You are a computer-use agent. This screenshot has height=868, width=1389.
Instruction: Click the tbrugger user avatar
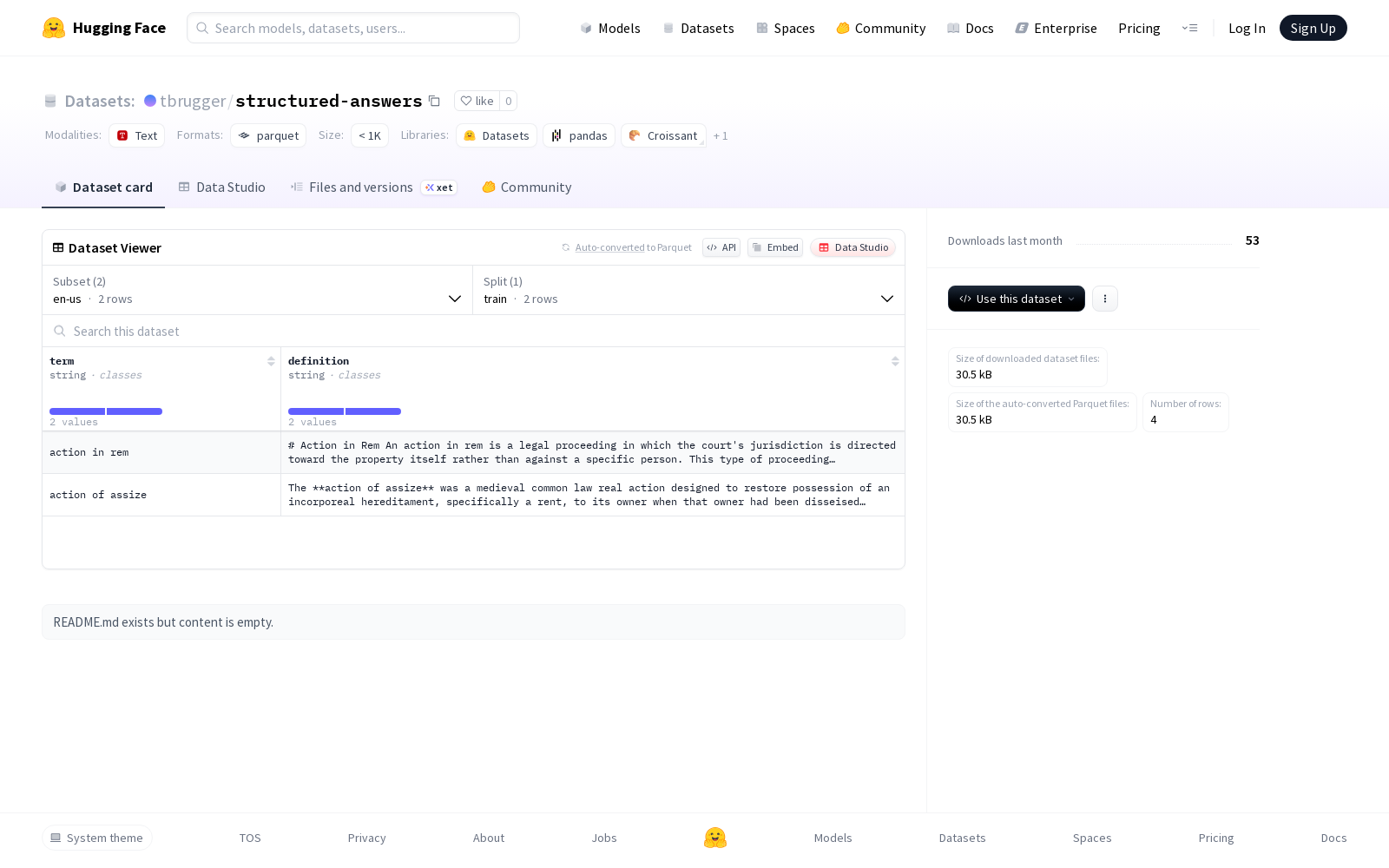(150, 101)
